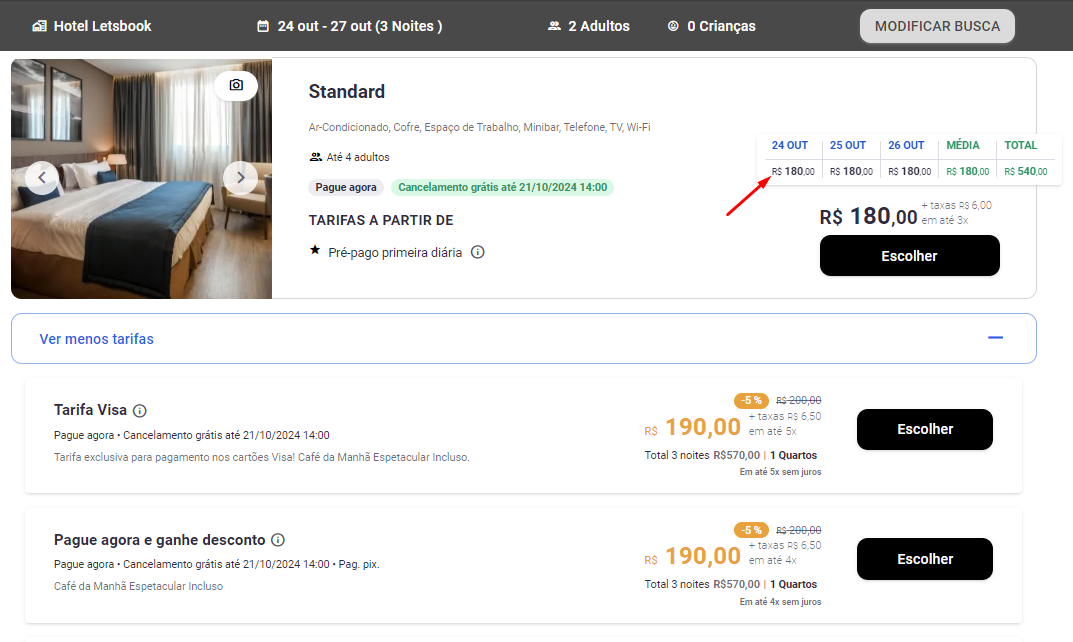Screen dimensions: 1073x642
Task: Click the star icon beside Pré-pago primeira diária
Action: tap(315, 250)
